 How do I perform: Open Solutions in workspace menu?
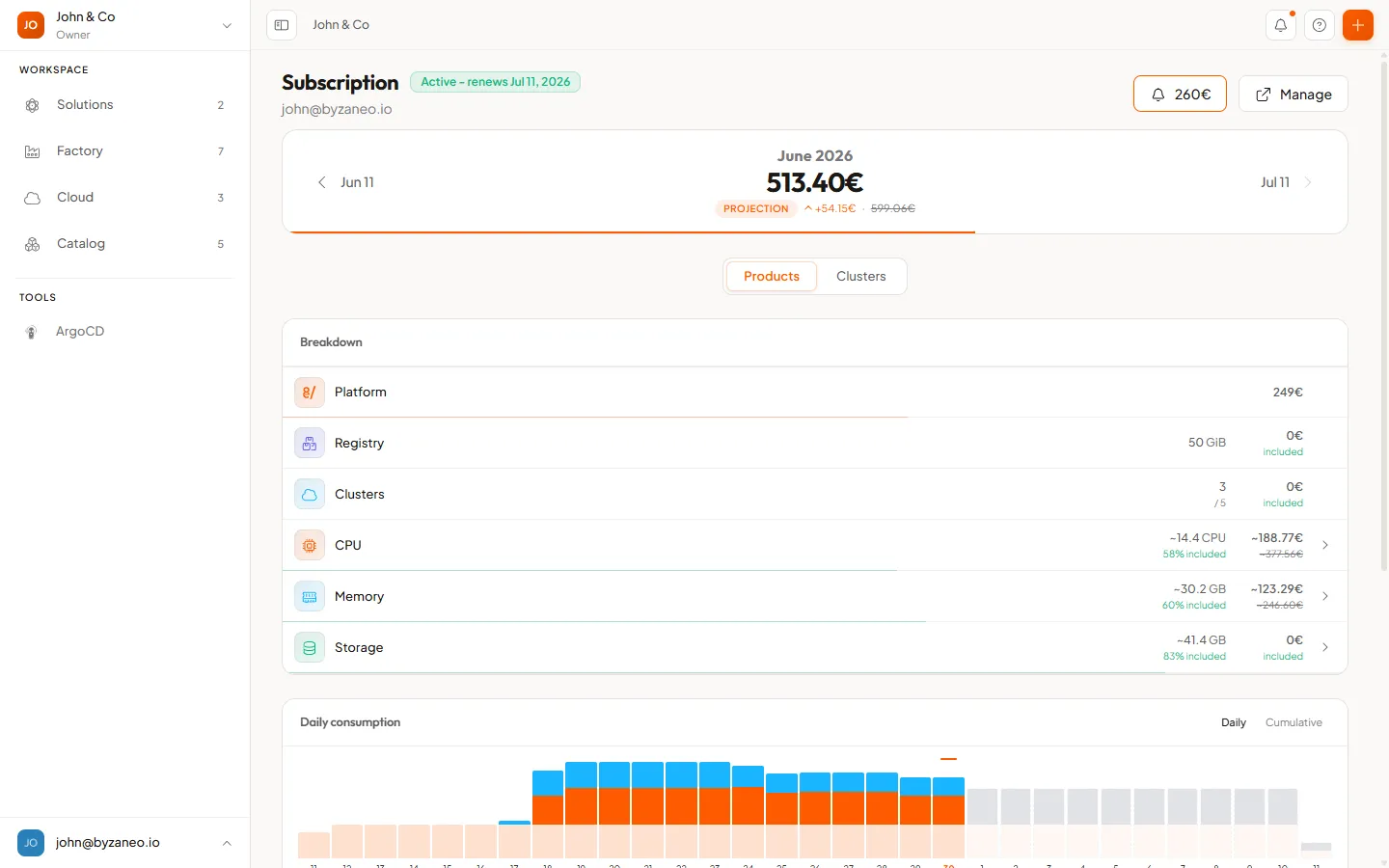125,105
